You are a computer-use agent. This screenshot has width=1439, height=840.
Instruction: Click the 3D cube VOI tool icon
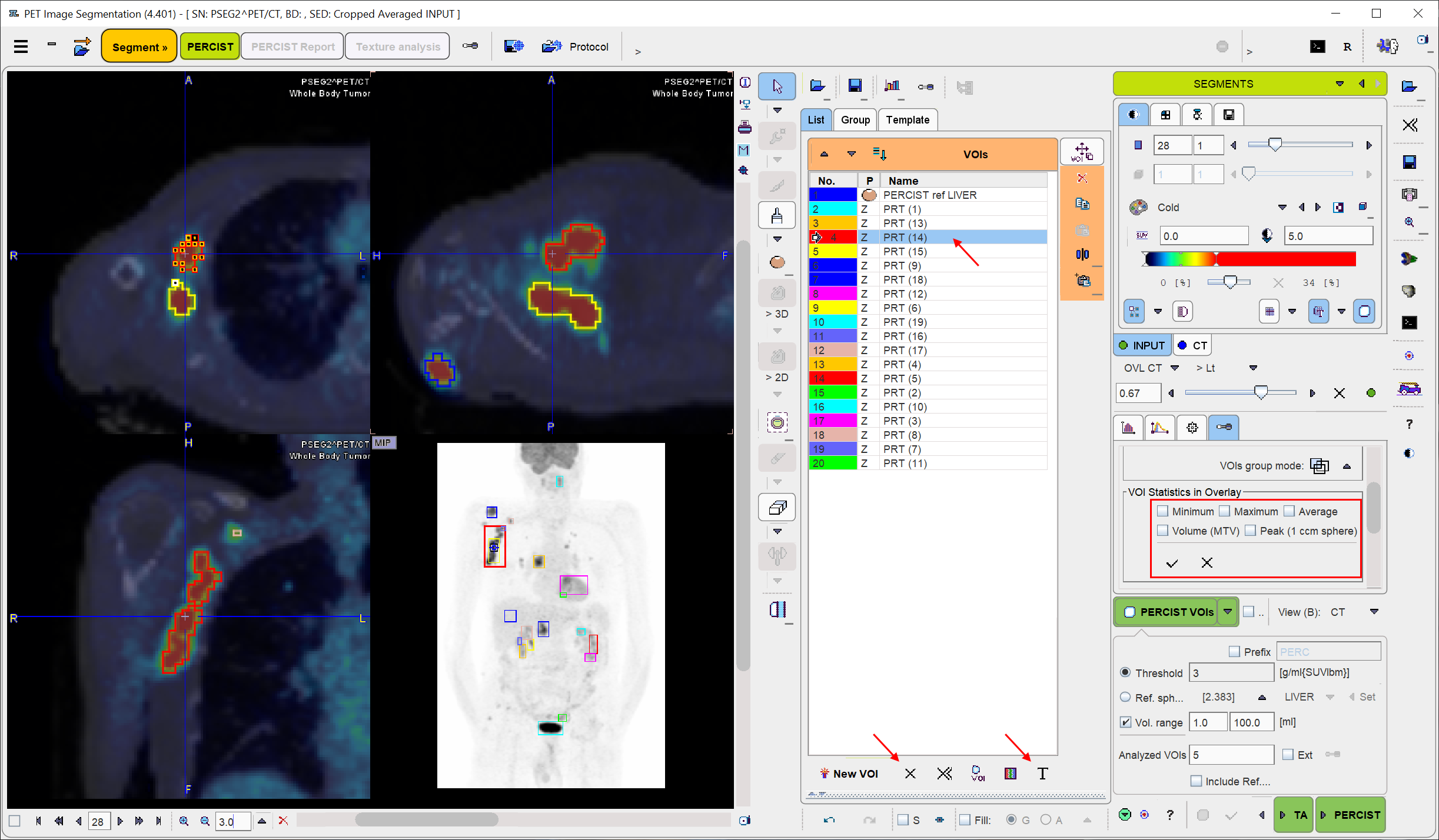pyautogui.click(x=777, y=507)
